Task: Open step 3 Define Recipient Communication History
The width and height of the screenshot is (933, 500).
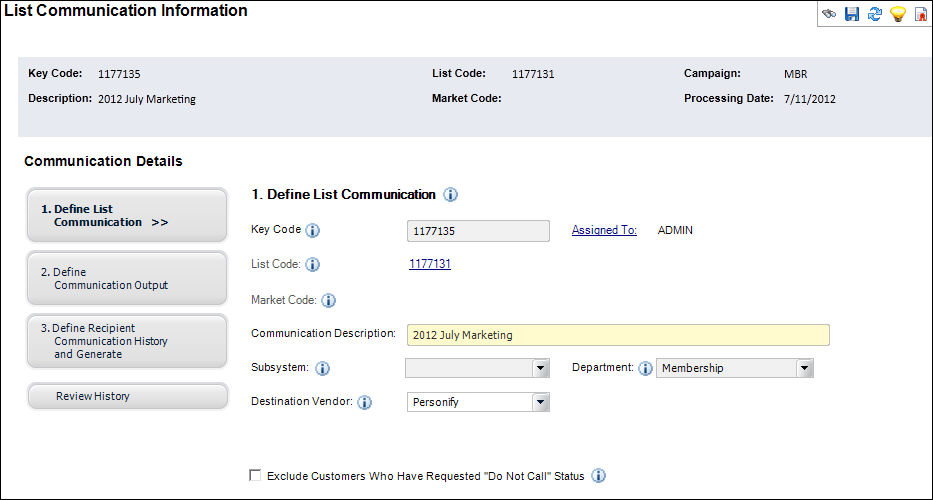Action: pyautogui.click(x=127, y=342)
